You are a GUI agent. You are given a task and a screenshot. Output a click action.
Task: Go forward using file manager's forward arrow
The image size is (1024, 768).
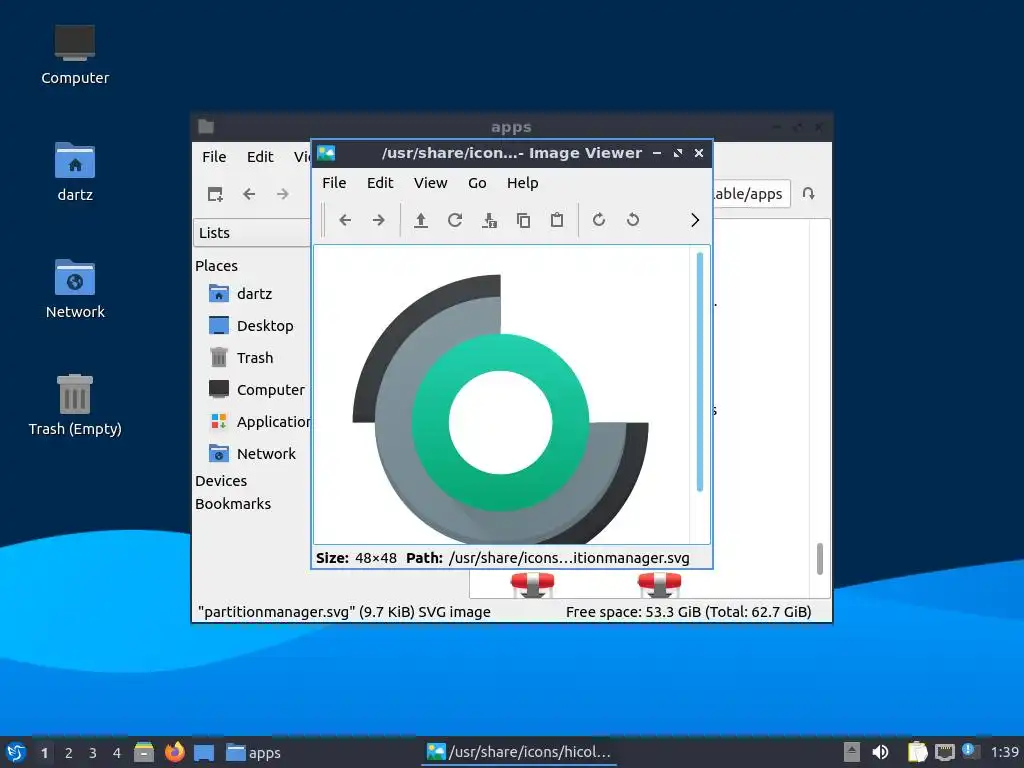[x=282, y=194]
